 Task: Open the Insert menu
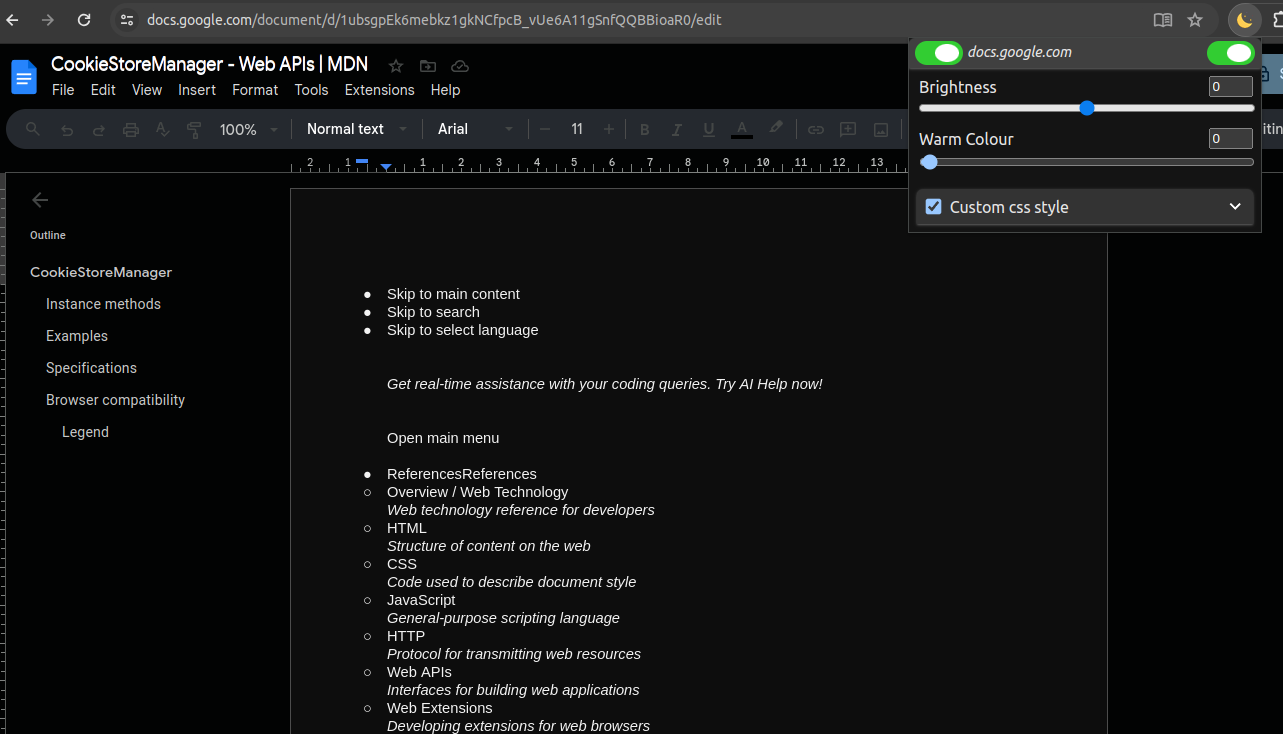coord(197,90)
